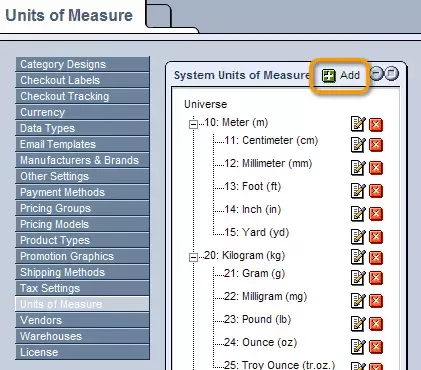Select the 12: Millimeter (mm) tree item
421x370 pixels.
click(x=268, y=164)
